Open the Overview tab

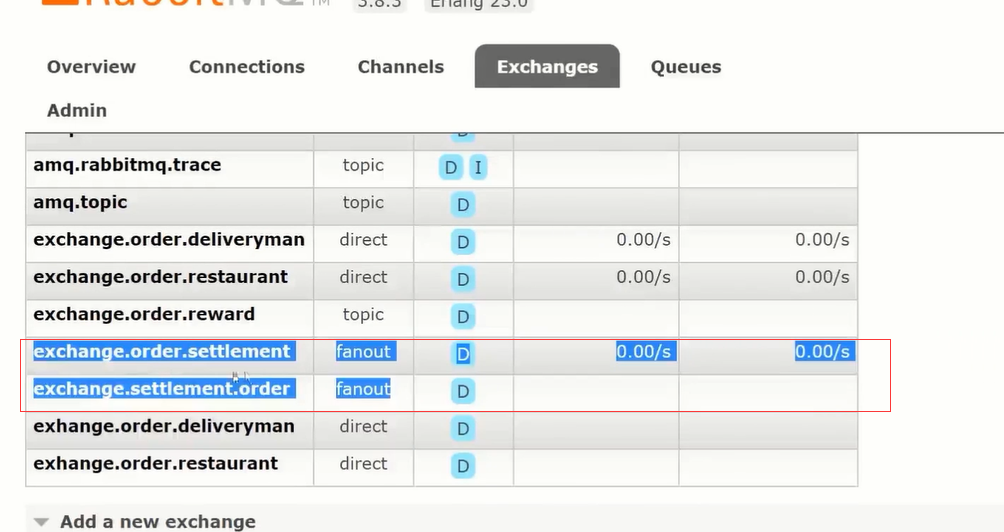(x=91, y=67)
